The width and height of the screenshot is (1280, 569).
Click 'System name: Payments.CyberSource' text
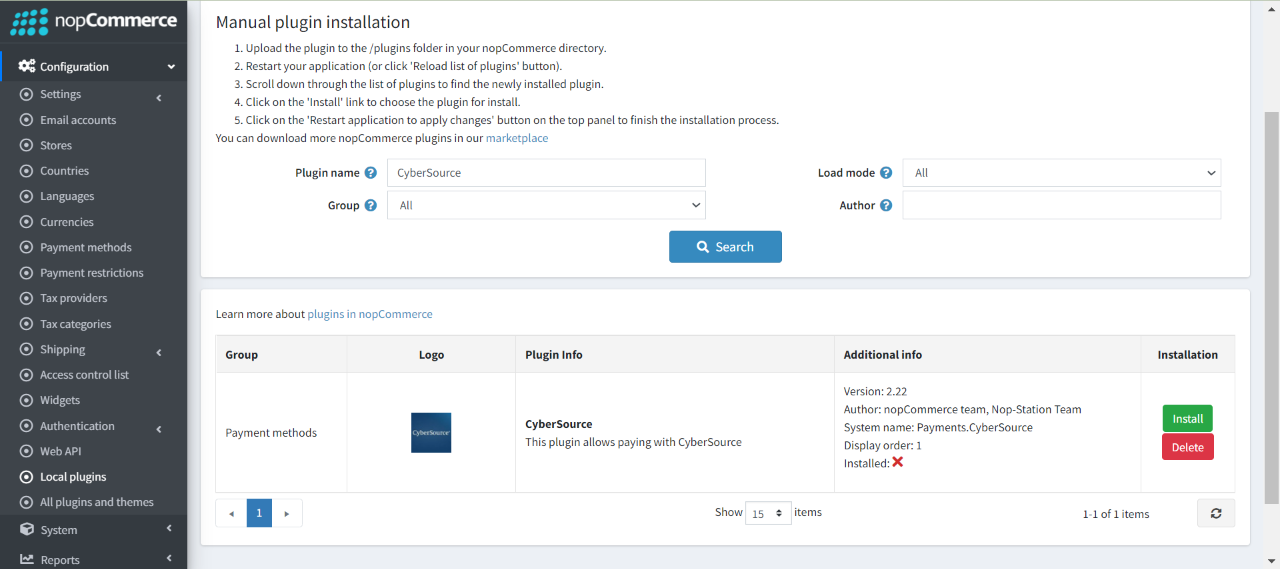click(x=938, y=427)
